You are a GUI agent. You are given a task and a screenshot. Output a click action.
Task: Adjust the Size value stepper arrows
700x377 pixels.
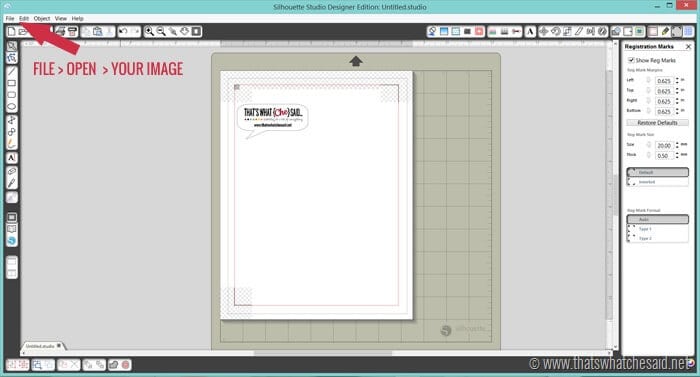coord(677,145)
